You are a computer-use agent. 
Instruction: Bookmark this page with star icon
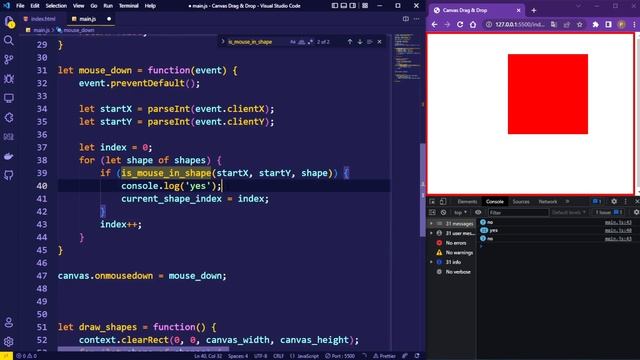click(580, 24)
